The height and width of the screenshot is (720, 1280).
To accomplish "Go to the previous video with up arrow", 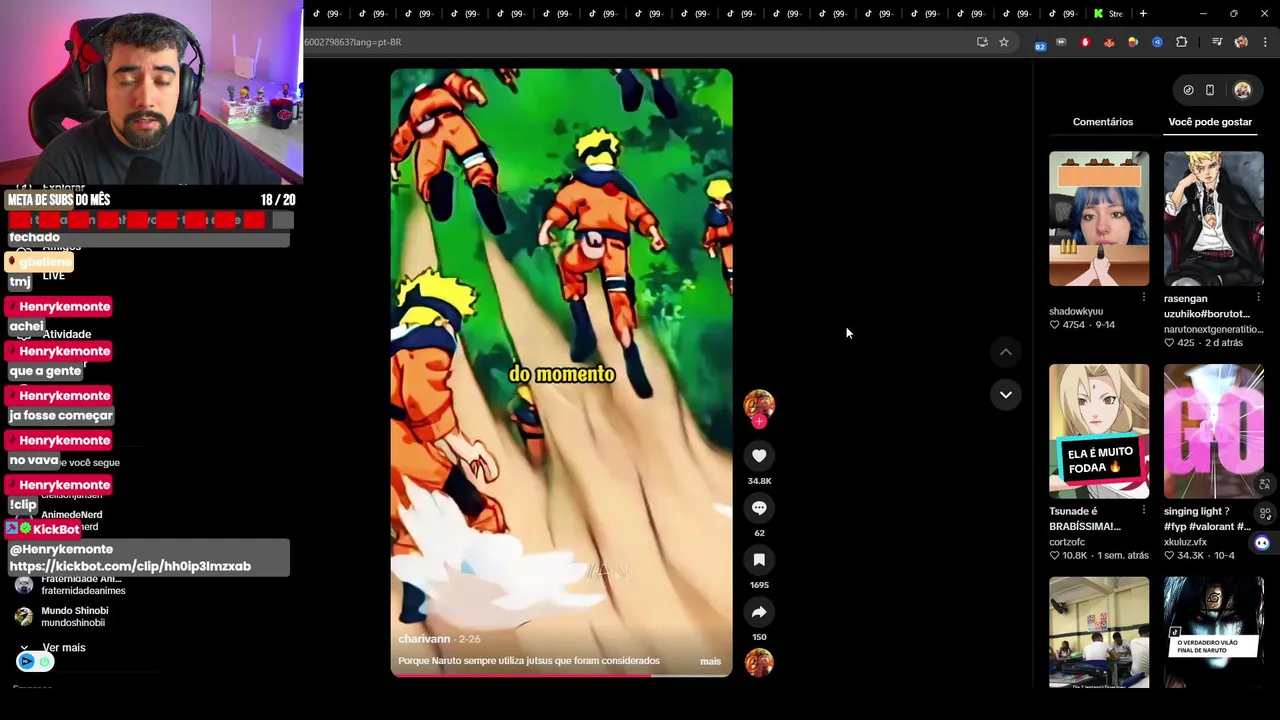I will coord(1006,352).
